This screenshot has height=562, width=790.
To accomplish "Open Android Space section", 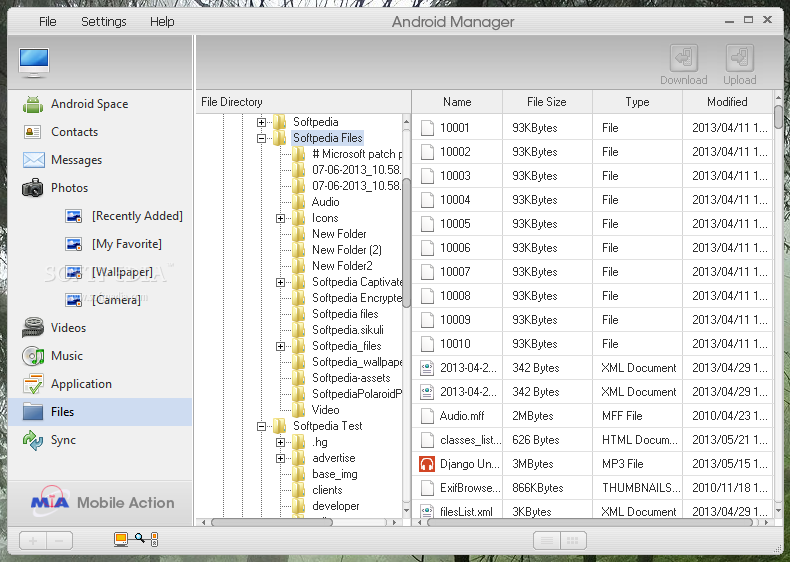I will (x=76, y=104).
